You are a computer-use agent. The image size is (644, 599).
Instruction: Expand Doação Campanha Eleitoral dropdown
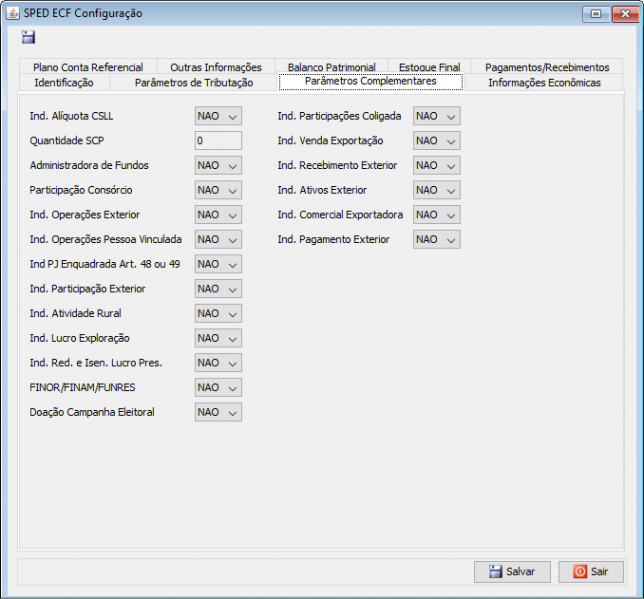tap(218, 412)
